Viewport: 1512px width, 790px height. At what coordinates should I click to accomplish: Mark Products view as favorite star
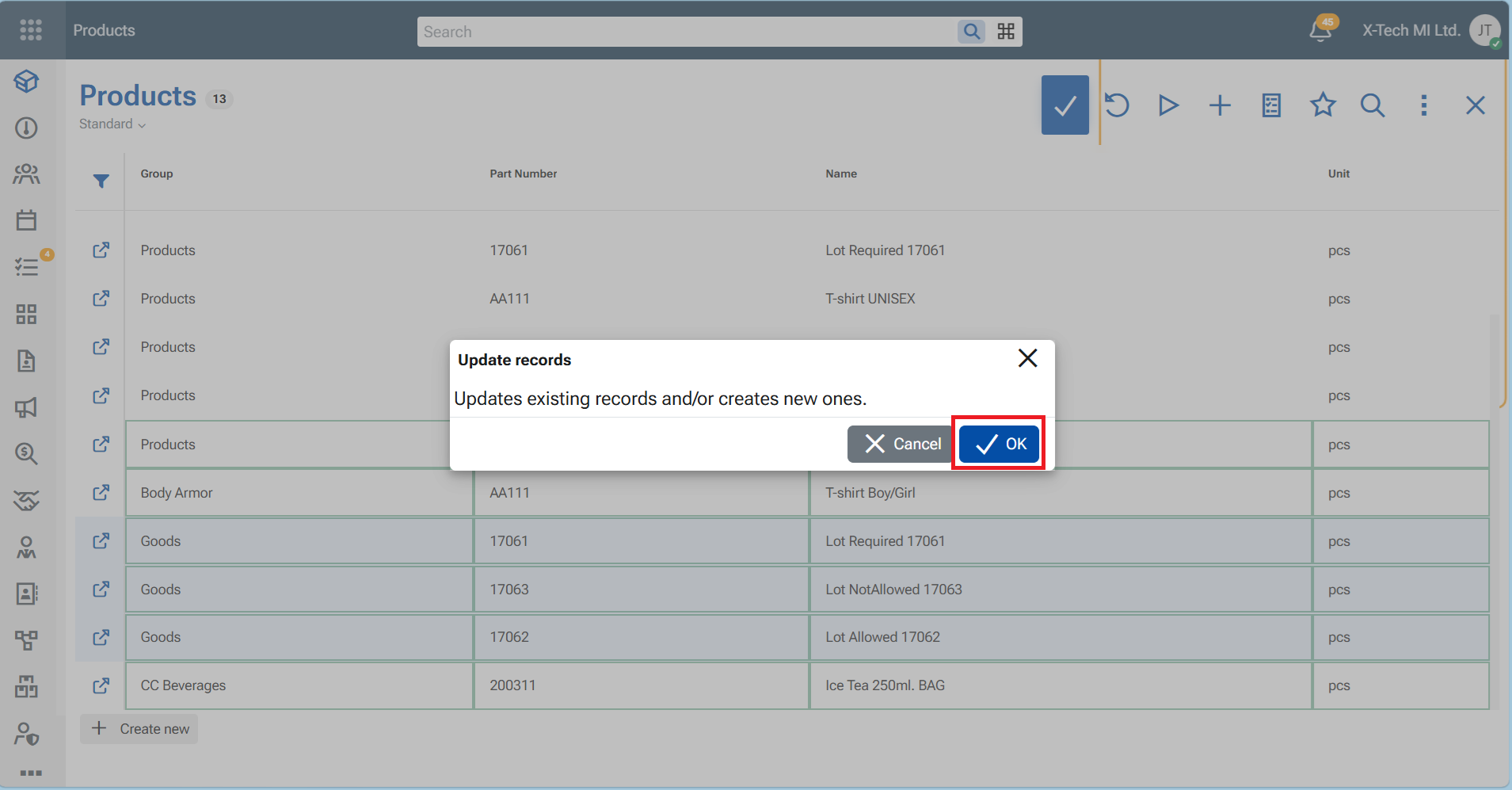click(1323, 105)
